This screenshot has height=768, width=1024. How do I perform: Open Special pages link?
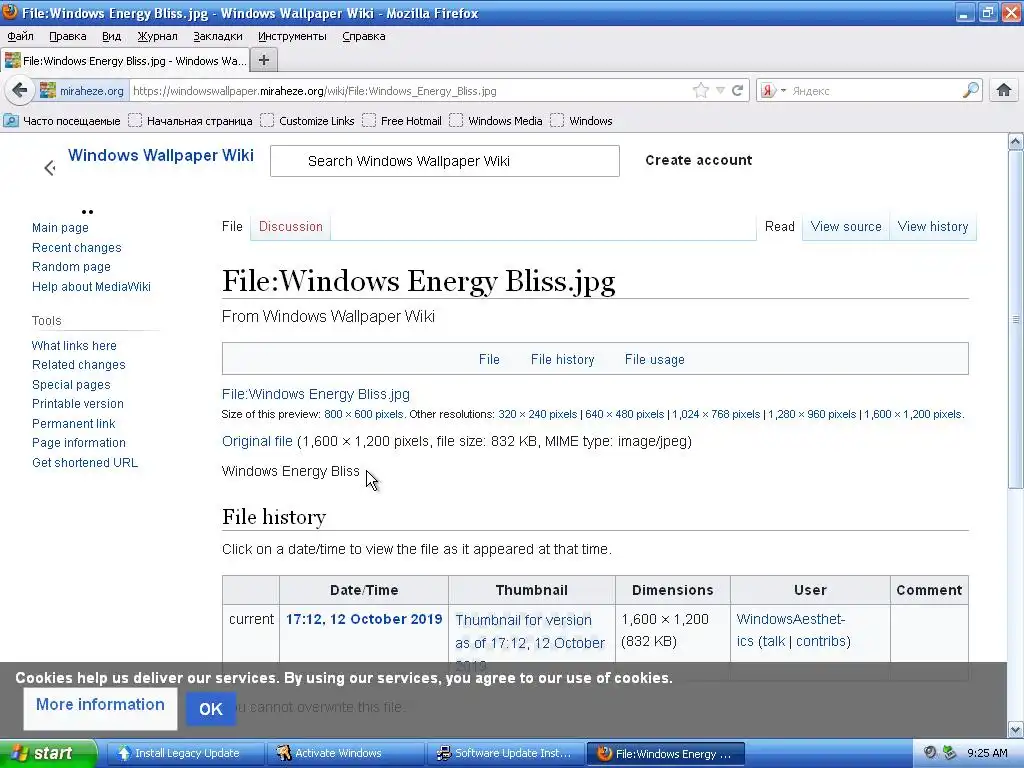[71, 385]
